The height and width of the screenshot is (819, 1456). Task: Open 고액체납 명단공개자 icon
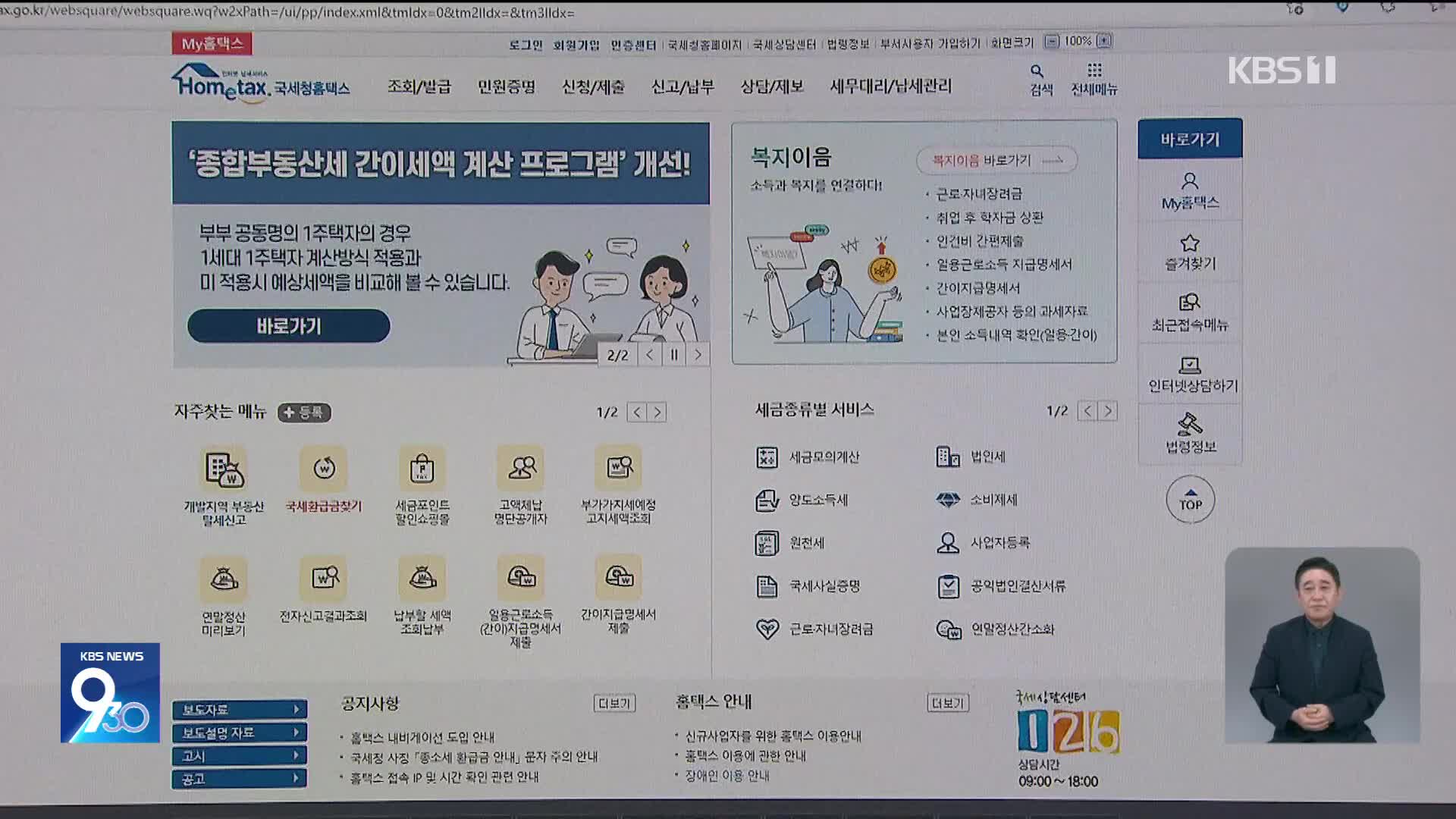521,469
